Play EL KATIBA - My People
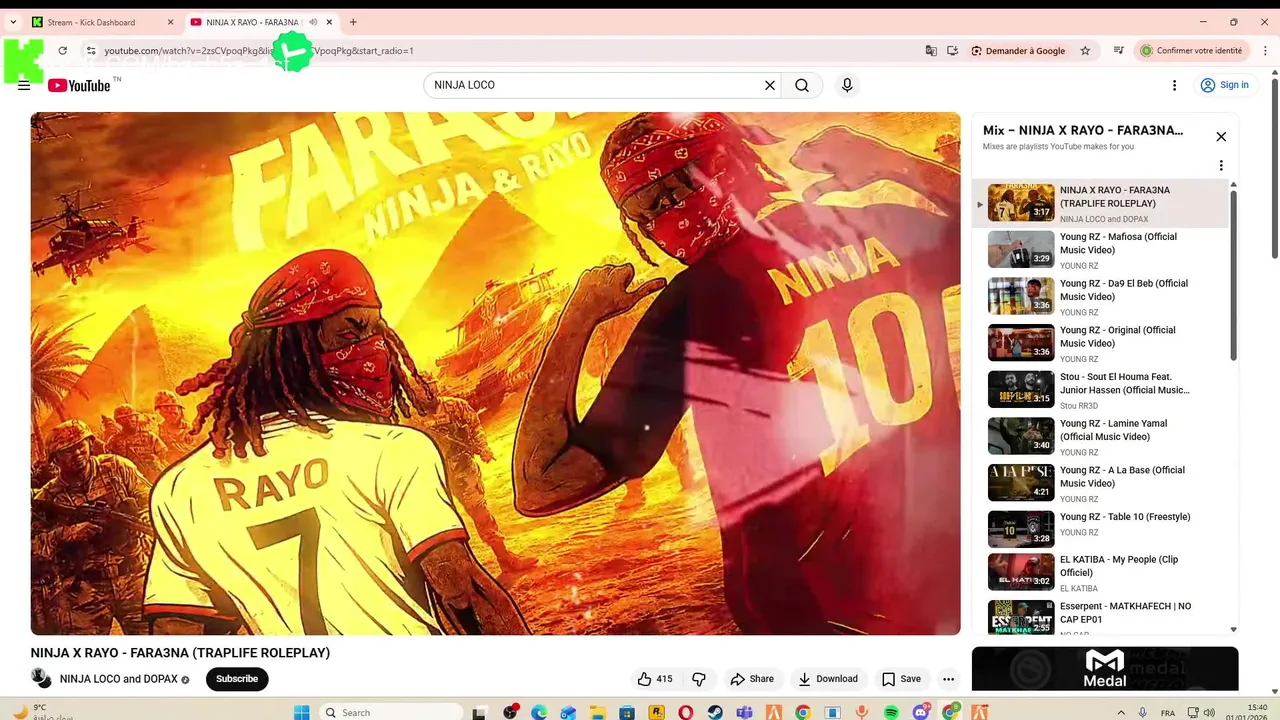1280x720 pixels. click(x=1100, y=573)
